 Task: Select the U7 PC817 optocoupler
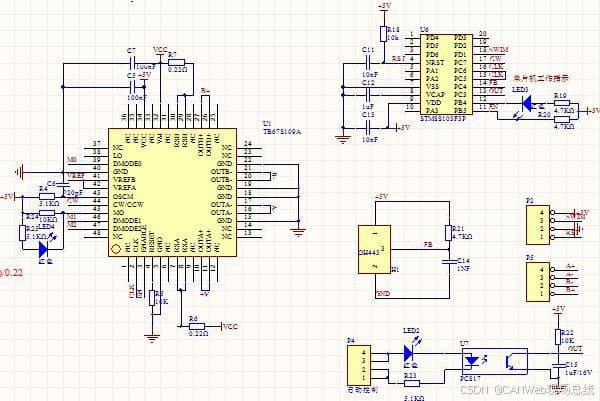pos(495,361)
